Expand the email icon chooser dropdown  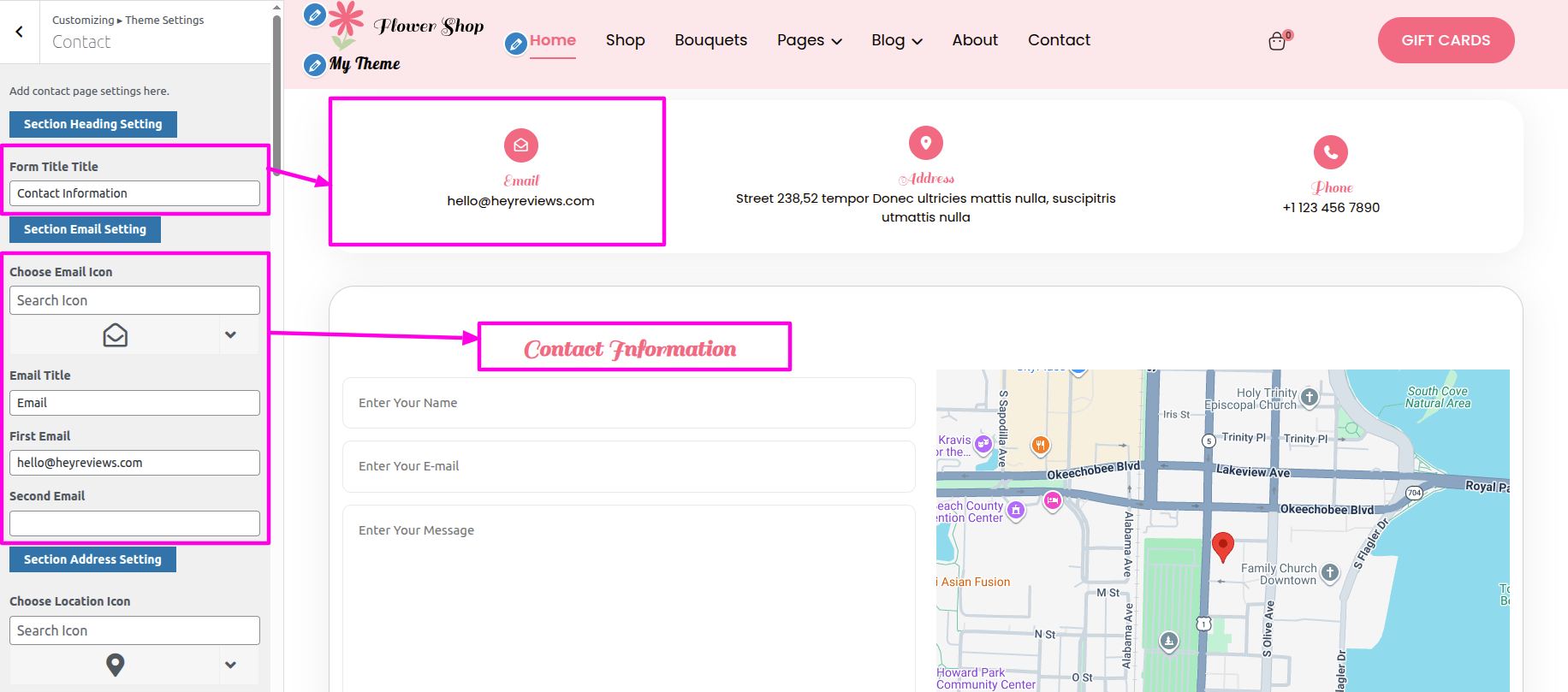pyautogui.click(x=230, y=335)
